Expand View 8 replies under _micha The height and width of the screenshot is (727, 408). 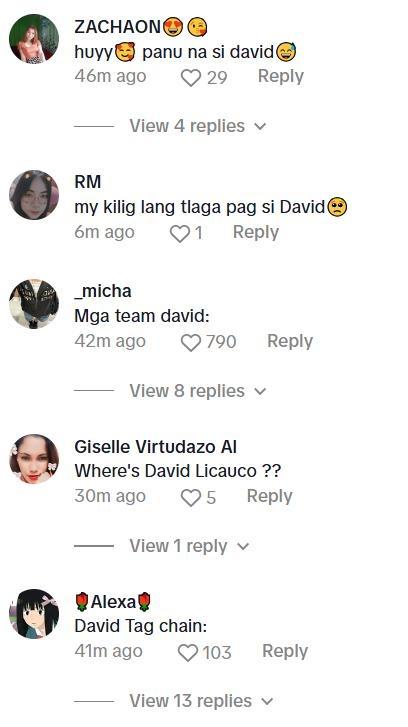pyautogui.click(x=198, y=391)
